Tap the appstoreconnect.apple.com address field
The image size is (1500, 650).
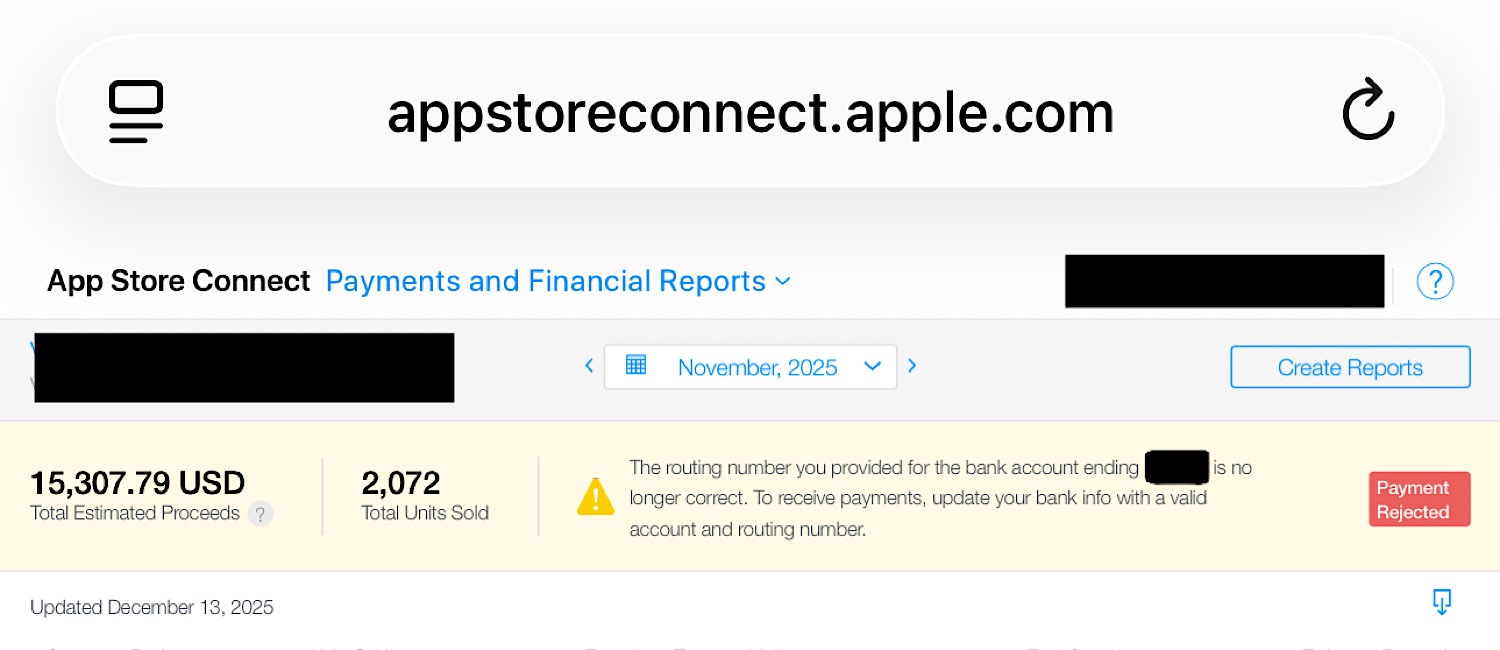point(750,112)
